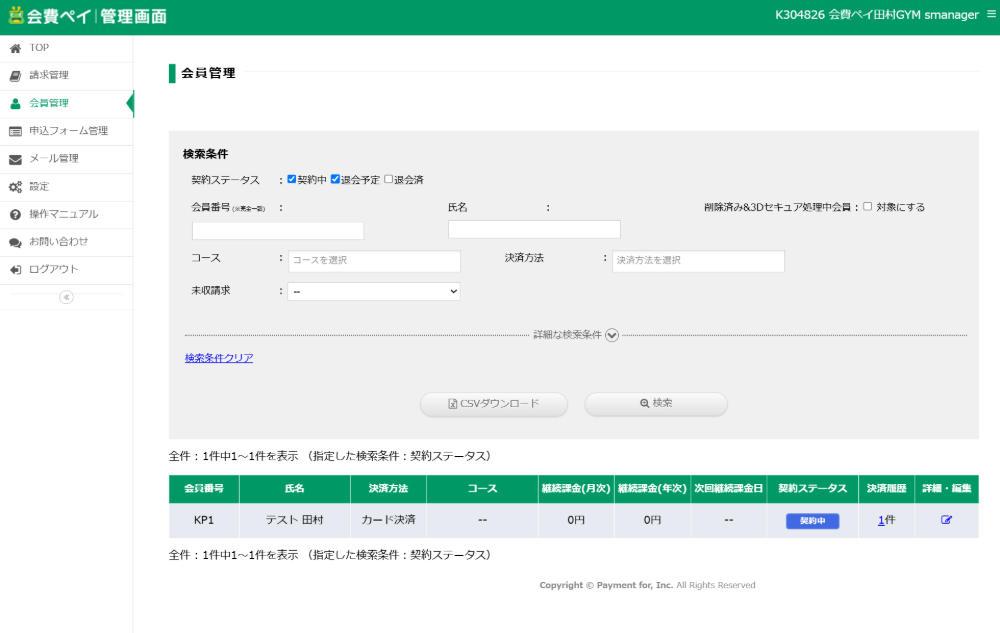1000x633 pixels.
Task: Expand 詳細な検索条件 with the chevron
Action: [x=612, y=335]
